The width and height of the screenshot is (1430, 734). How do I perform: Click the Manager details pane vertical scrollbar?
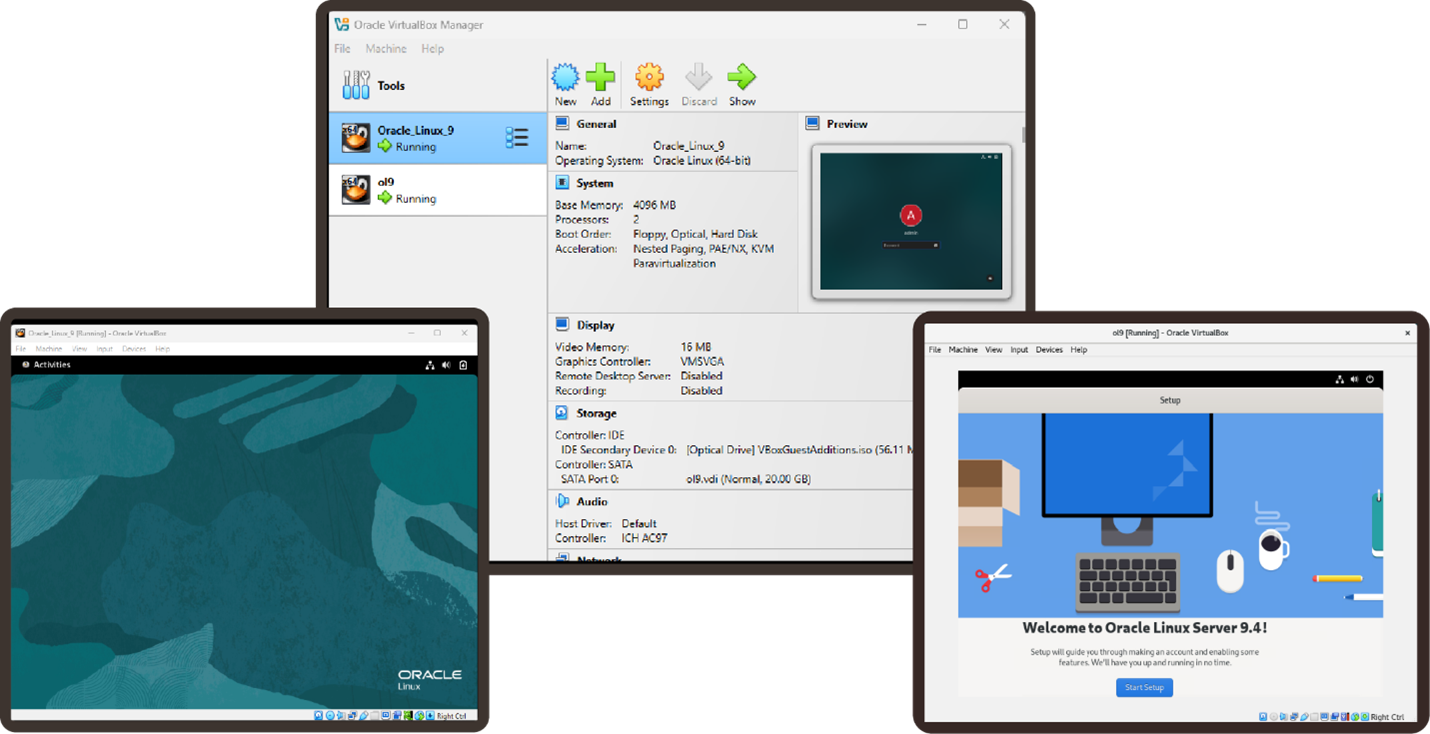tap(1024, 135)
